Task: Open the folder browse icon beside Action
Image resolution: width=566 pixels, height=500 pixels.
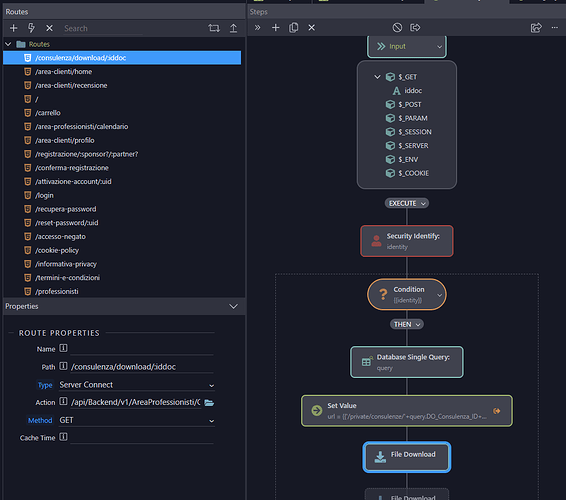Action: click(209, 403)
